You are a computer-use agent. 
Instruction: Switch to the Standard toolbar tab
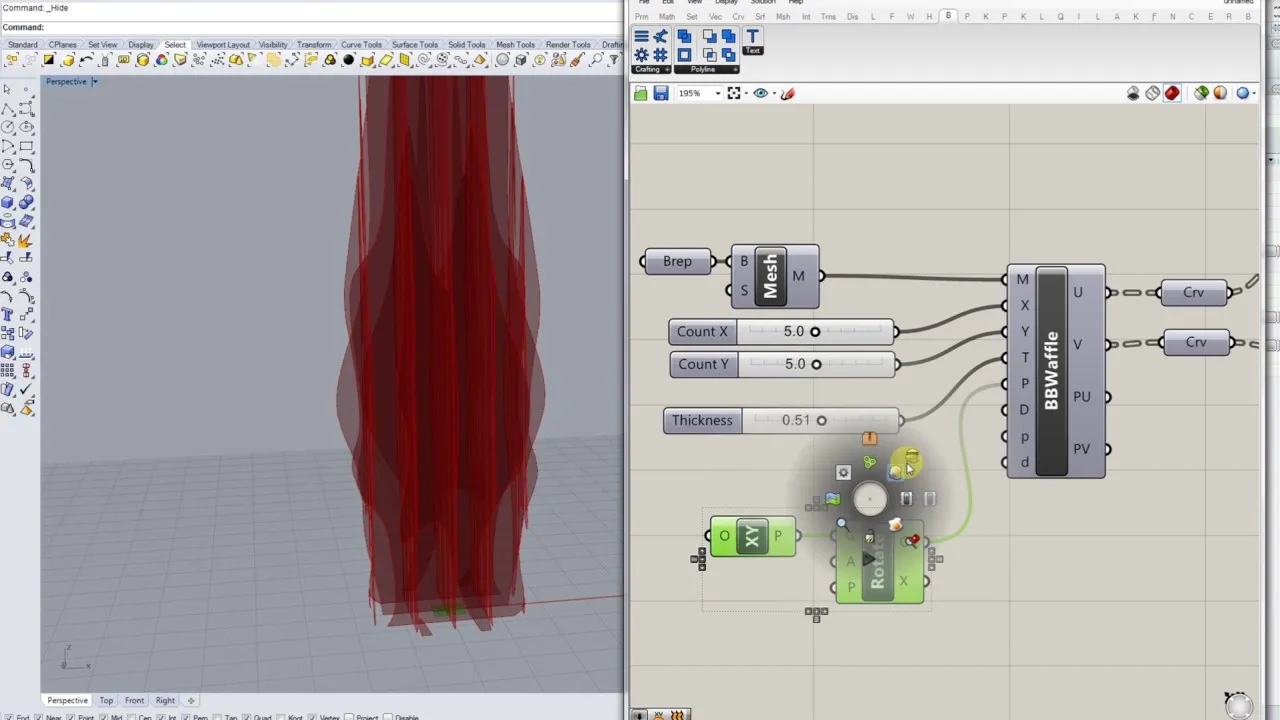(x=22, y=45)
